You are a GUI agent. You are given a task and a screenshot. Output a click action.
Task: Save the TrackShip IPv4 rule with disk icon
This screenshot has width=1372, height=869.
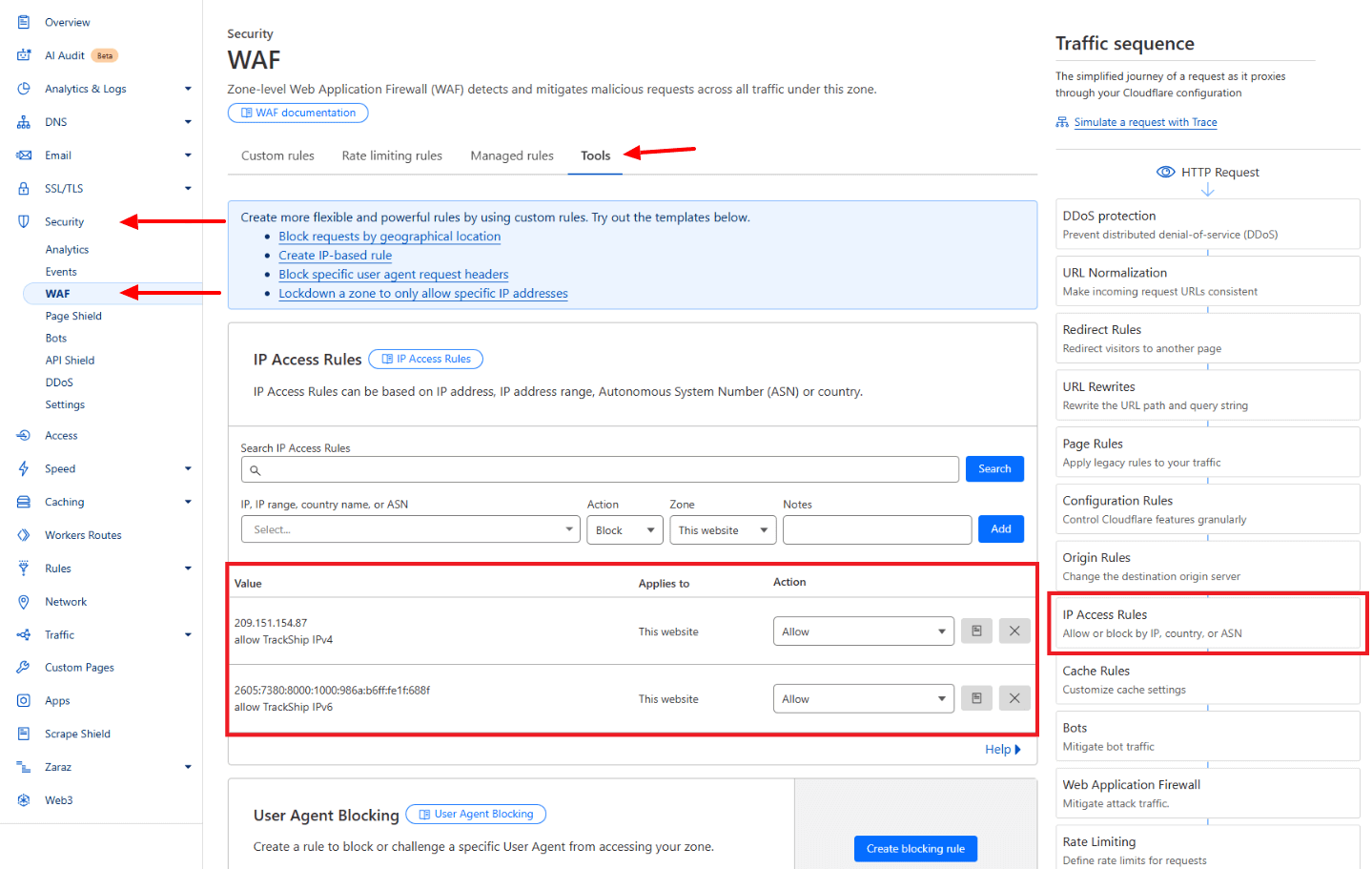(975, 631)
